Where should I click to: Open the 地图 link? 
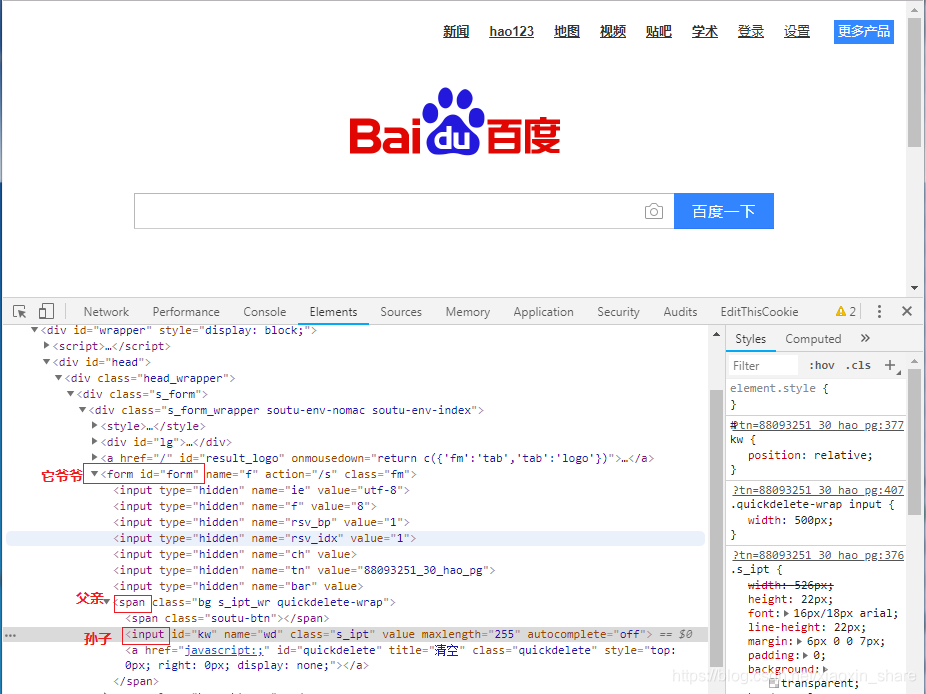[x=567, y=31]
